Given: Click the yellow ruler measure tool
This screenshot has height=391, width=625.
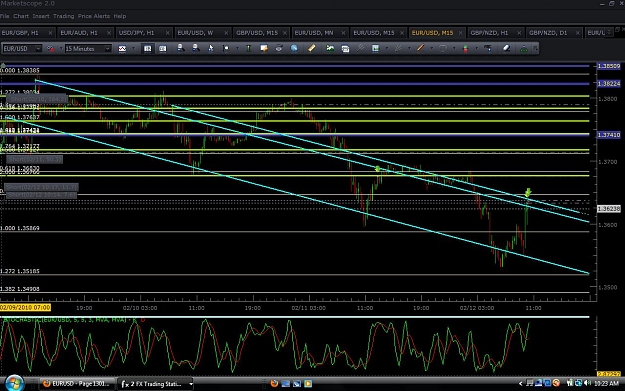Looking at the screenshot, I should coord(312,48).
